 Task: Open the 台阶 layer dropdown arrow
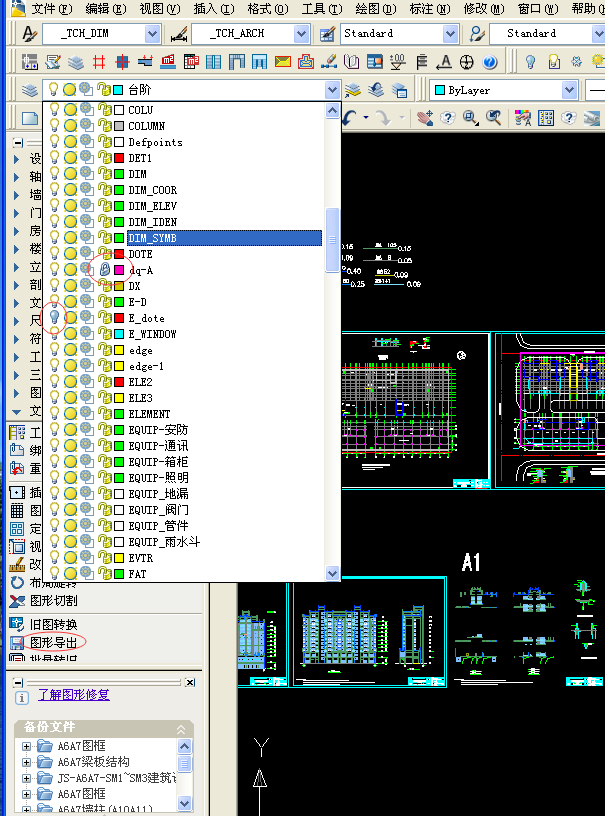(332, 90)
